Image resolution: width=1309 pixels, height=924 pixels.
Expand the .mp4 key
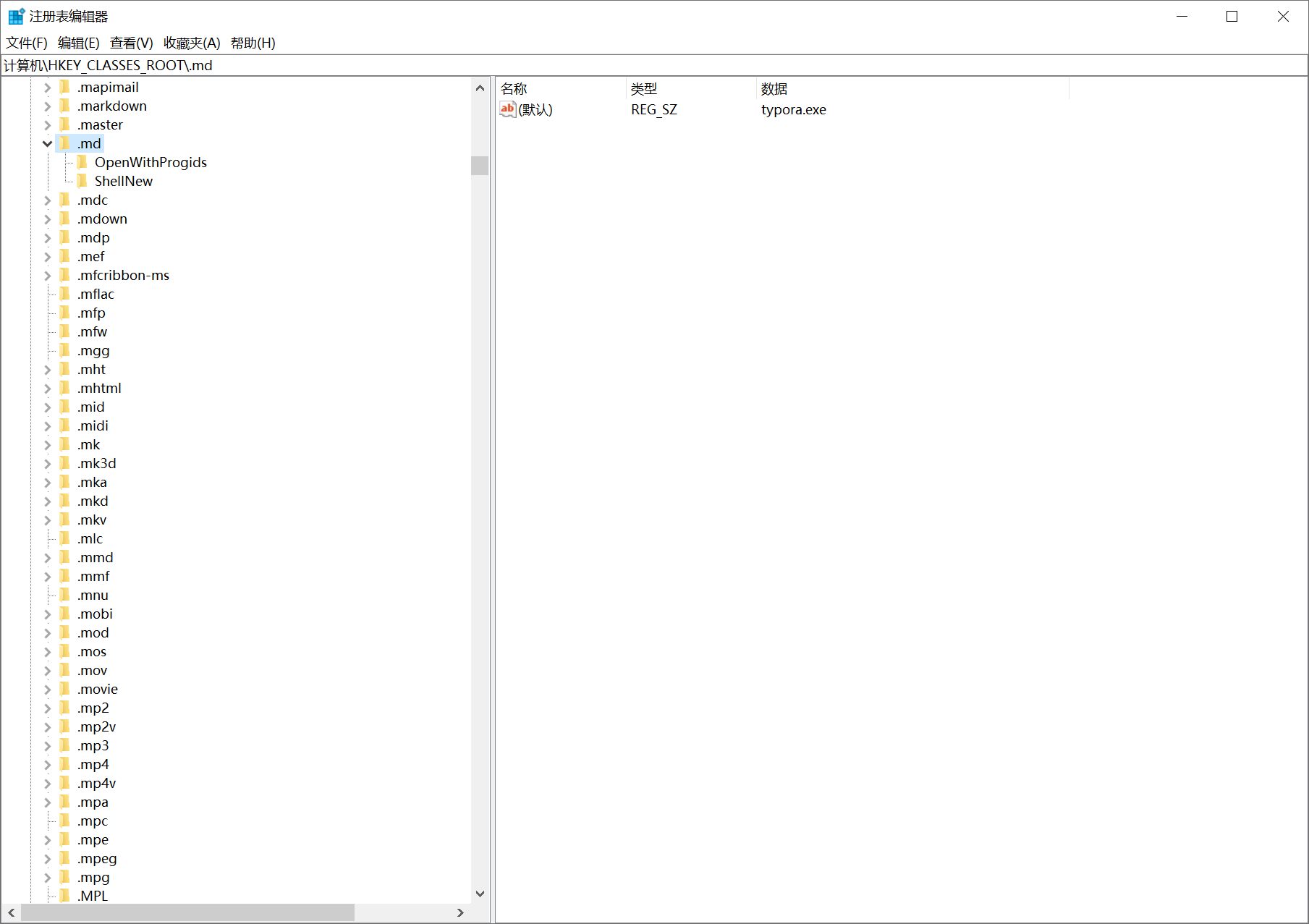tap(47, 764)
